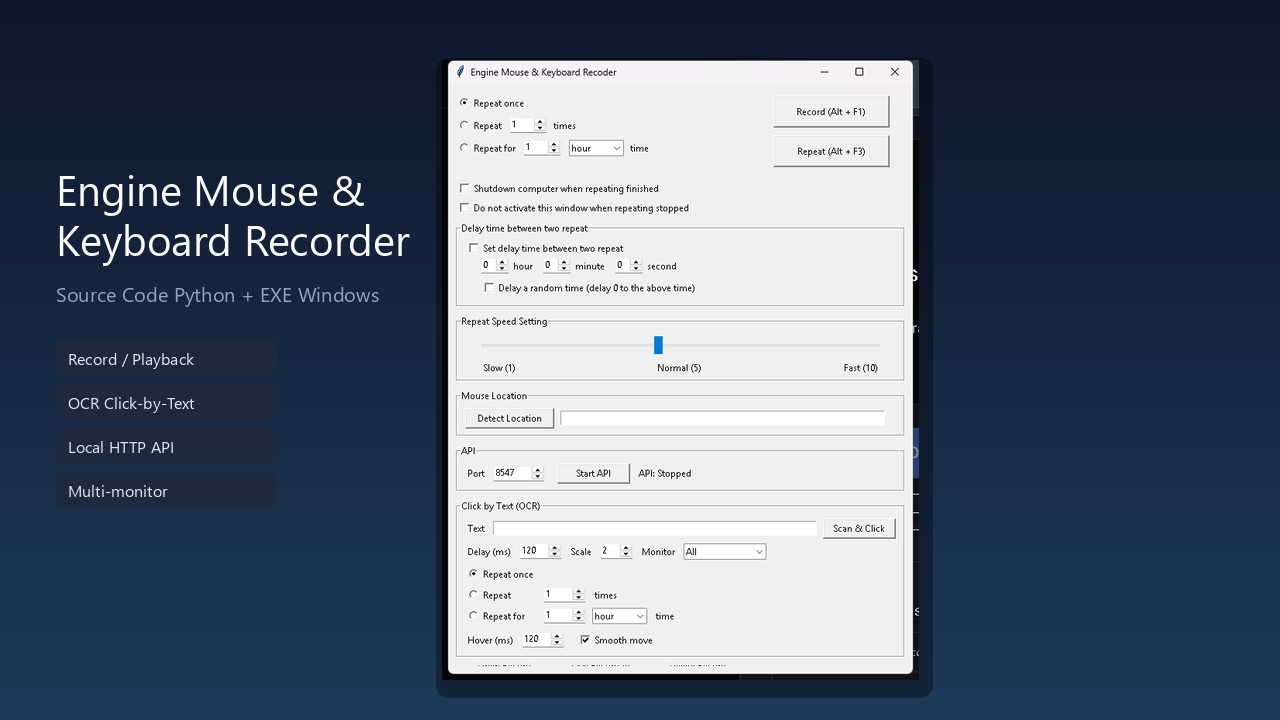
Task: Click the Hover (ms) spinbox arrows
Action: pyautogui.click(x=557, y=640)
